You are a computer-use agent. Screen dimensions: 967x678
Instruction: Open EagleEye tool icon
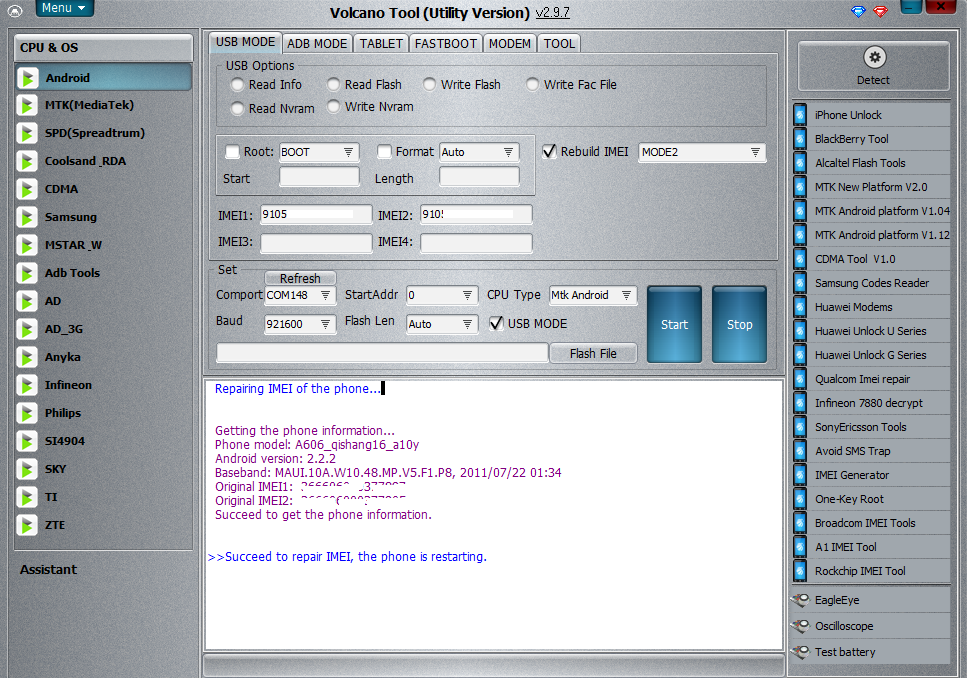[x=800, y=600]
